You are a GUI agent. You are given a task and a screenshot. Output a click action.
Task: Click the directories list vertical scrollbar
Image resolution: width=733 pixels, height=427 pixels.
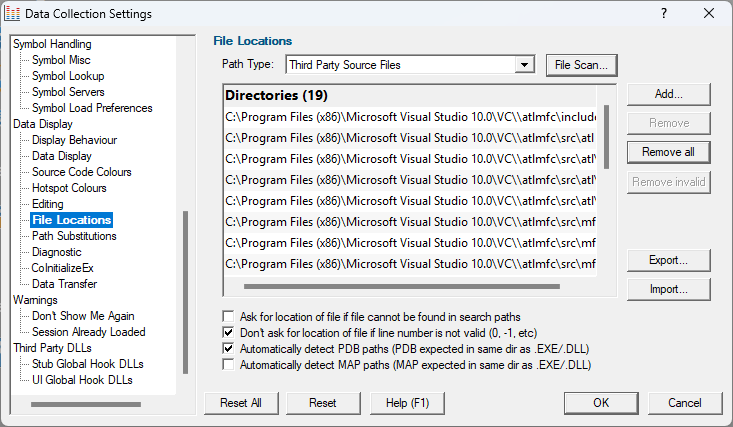(606, 137)
